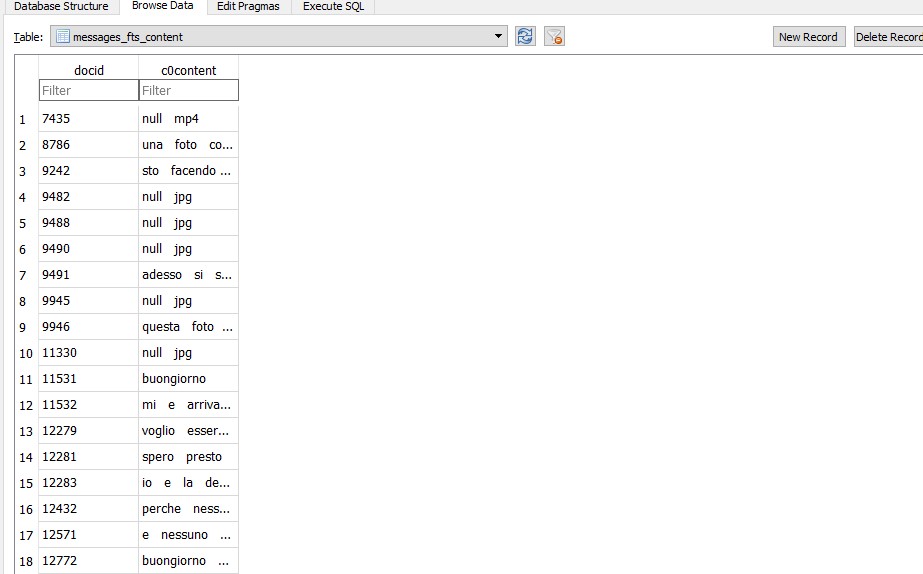Go to the Execute SQL tab
The image size is (923, 574).
pyautogui.click(x=333, y=6)
